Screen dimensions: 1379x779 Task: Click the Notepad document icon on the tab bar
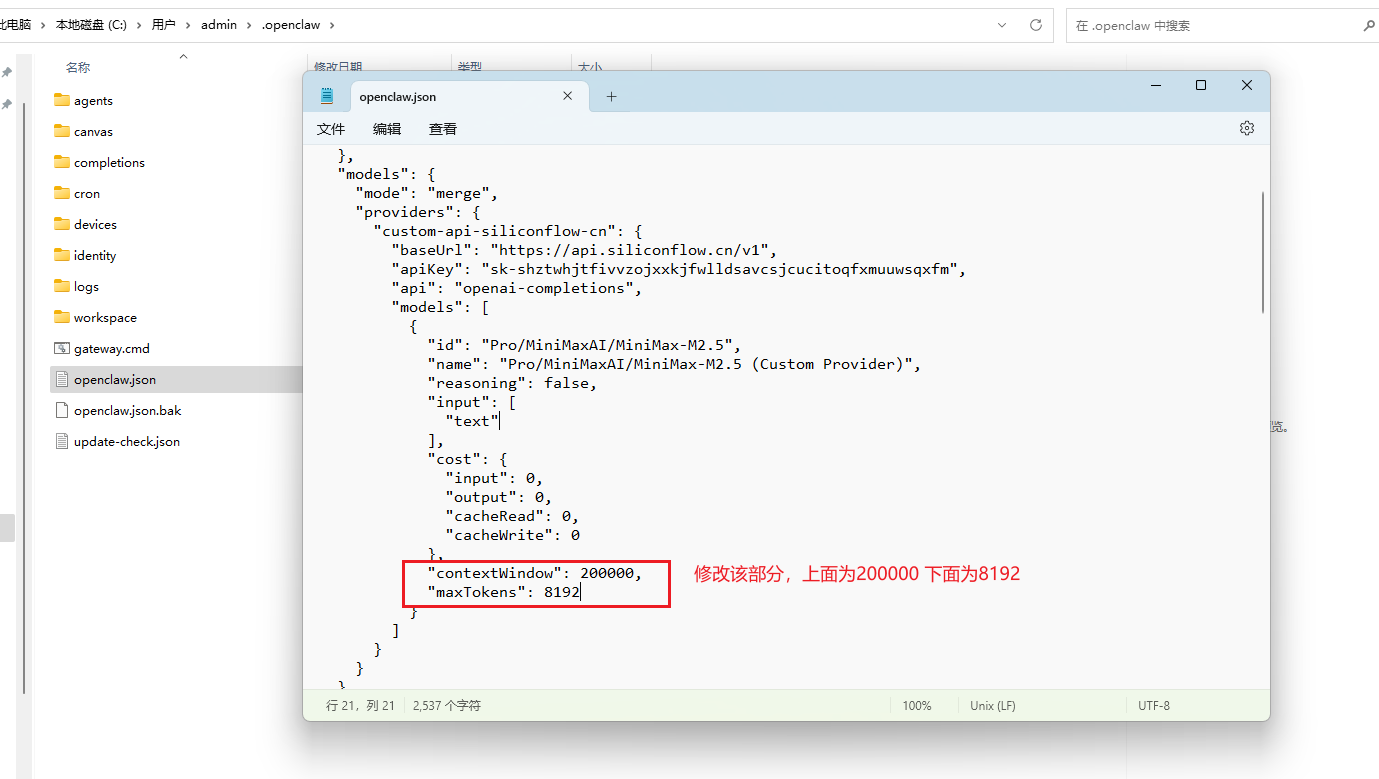[328, 95]
